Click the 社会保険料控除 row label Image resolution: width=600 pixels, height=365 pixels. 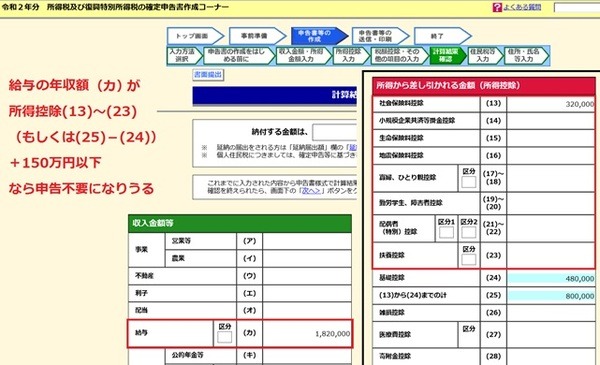tap(401, 103)
